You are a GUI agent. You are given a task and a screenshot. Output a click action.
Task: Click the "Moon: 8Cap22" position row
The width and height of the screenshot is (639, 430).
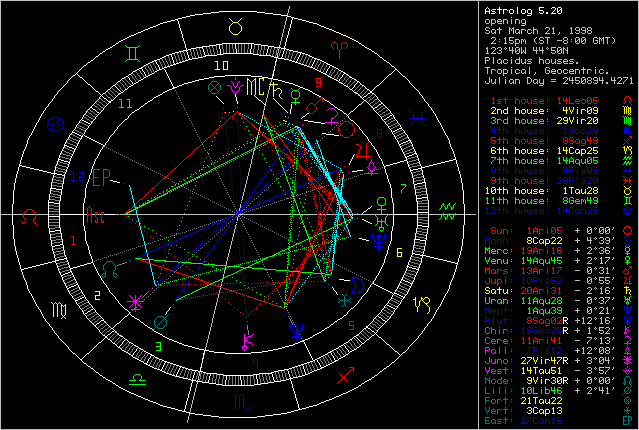click(x=559, y=241)
